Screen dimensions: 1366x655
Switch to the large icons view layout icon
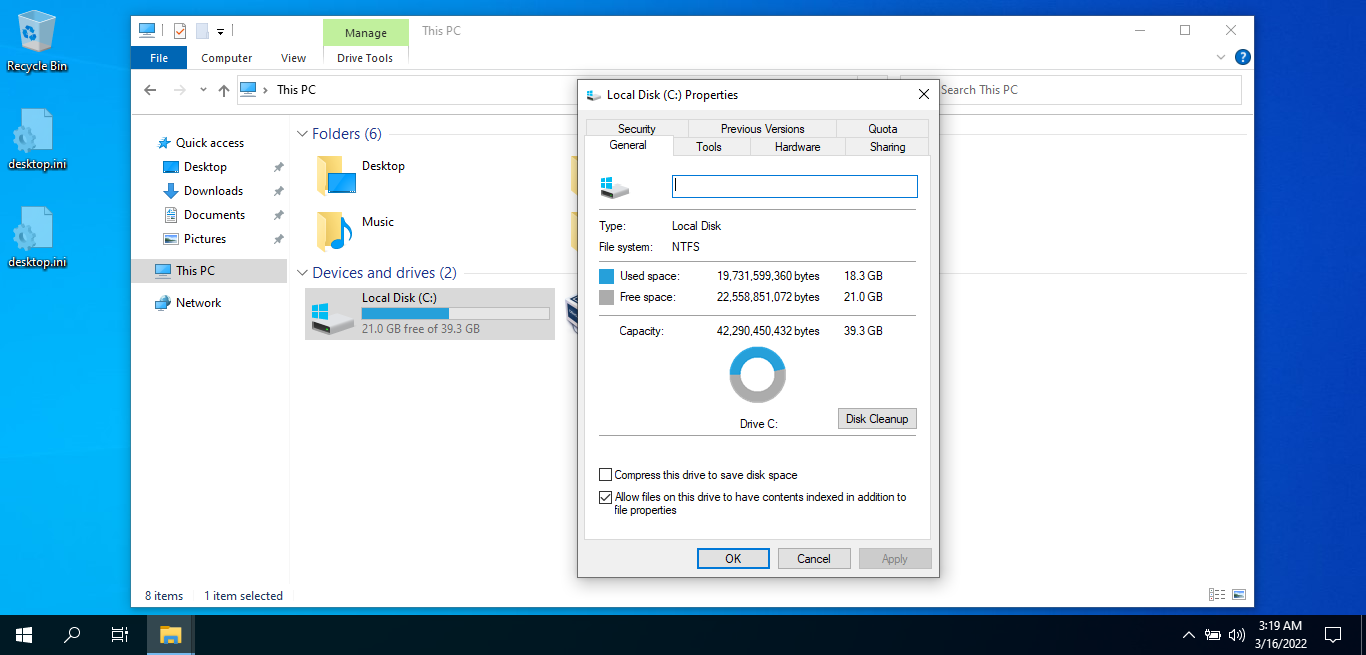click(1239, 595)
